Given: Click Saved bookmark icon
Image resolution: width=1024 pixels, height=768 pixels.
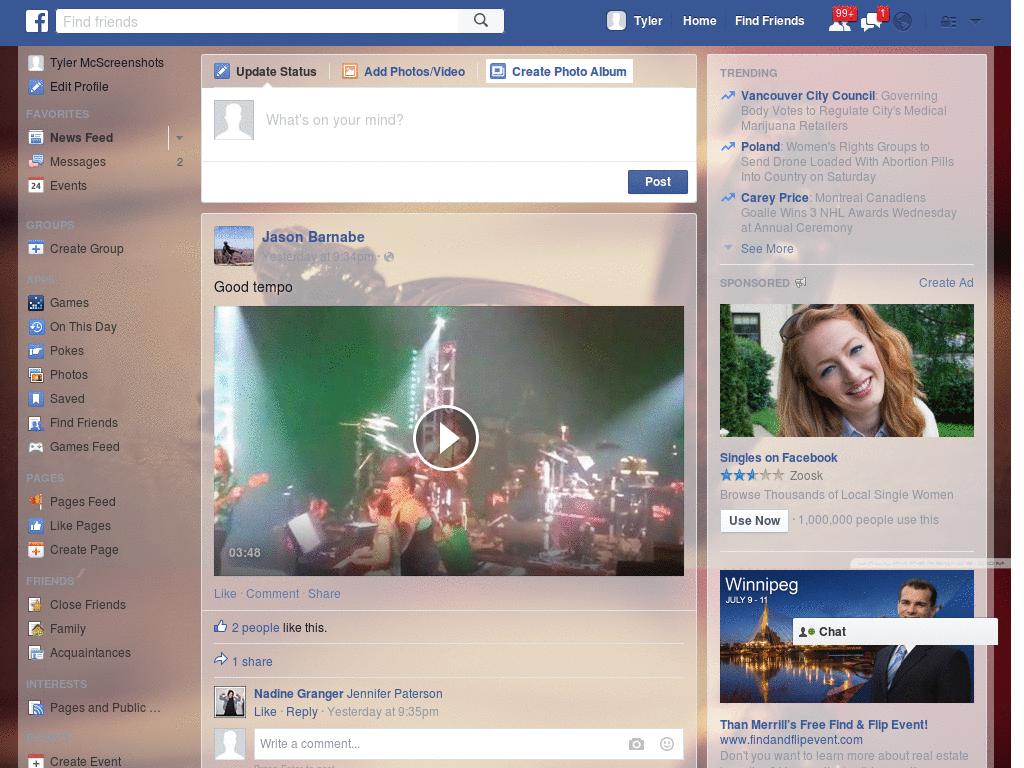Looking at the screenshot, I should [36, 398].
